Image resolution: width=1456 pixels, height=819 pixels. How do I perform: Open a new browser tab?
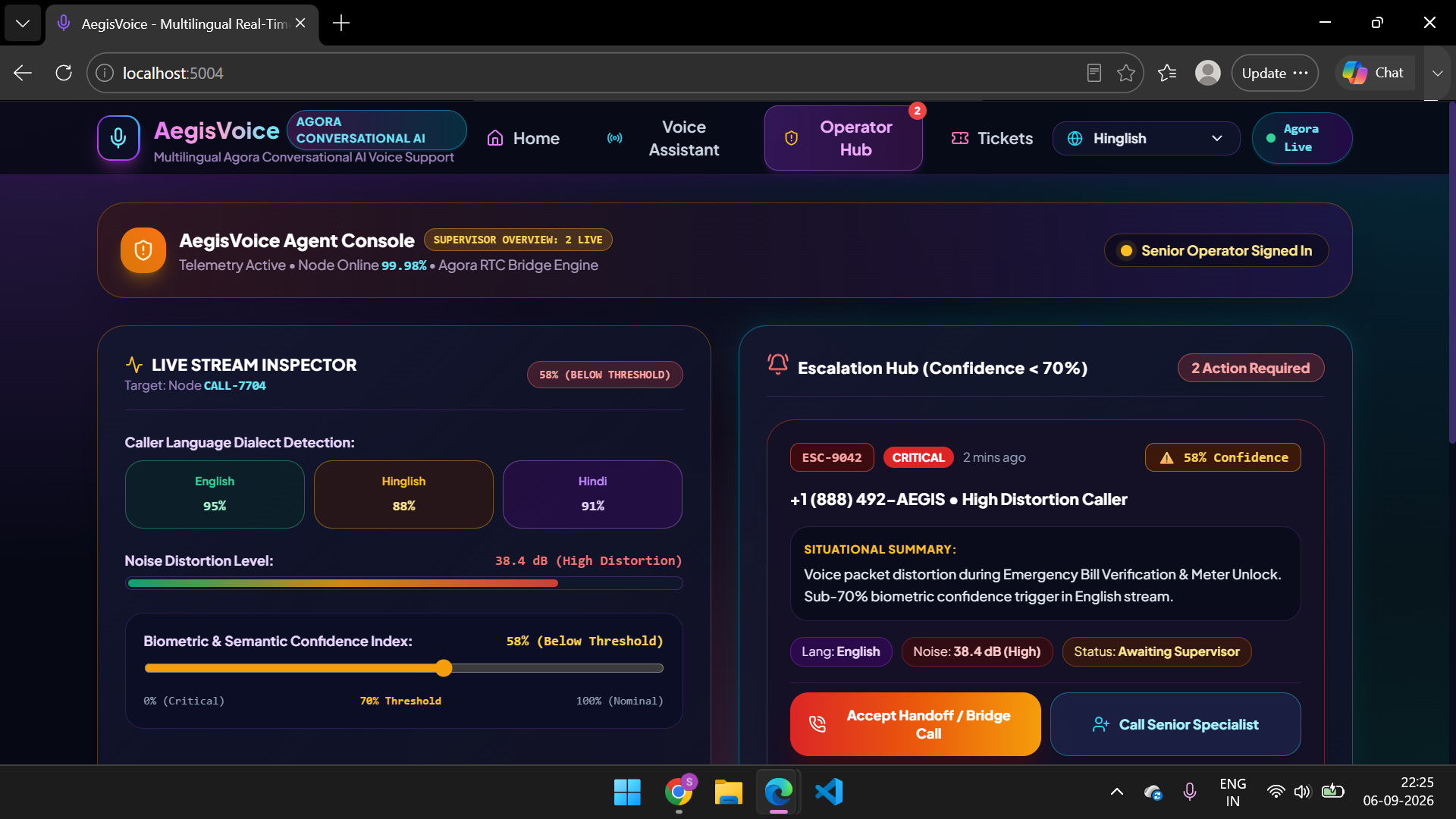[341, 23]
